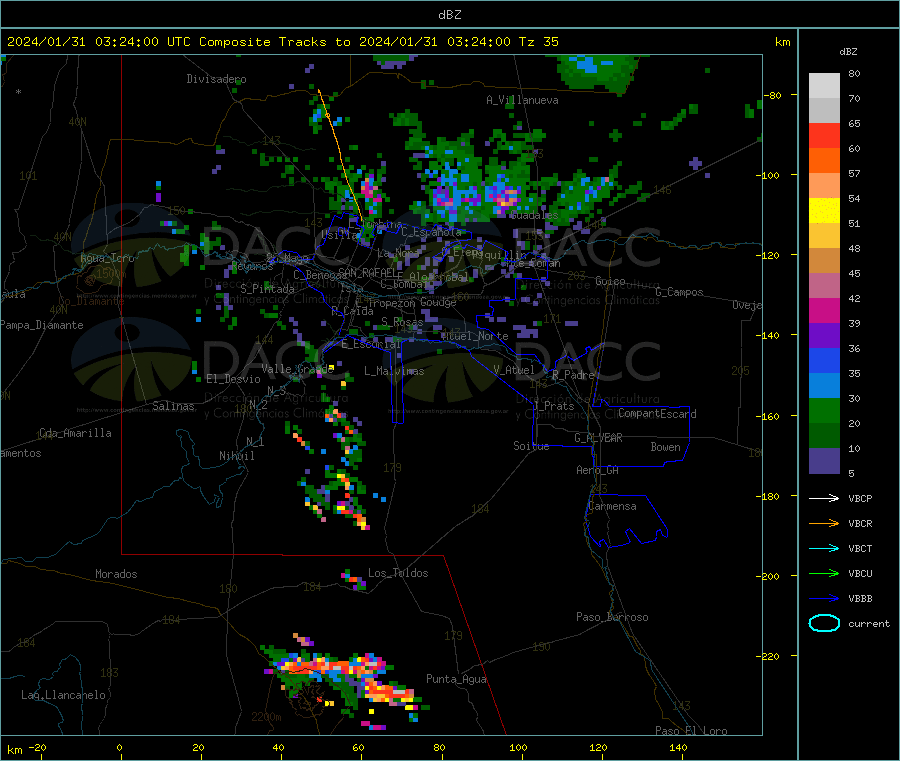Click the L_Malvinas map label
This screenshot has height=761, width=900.
(394, 371)
